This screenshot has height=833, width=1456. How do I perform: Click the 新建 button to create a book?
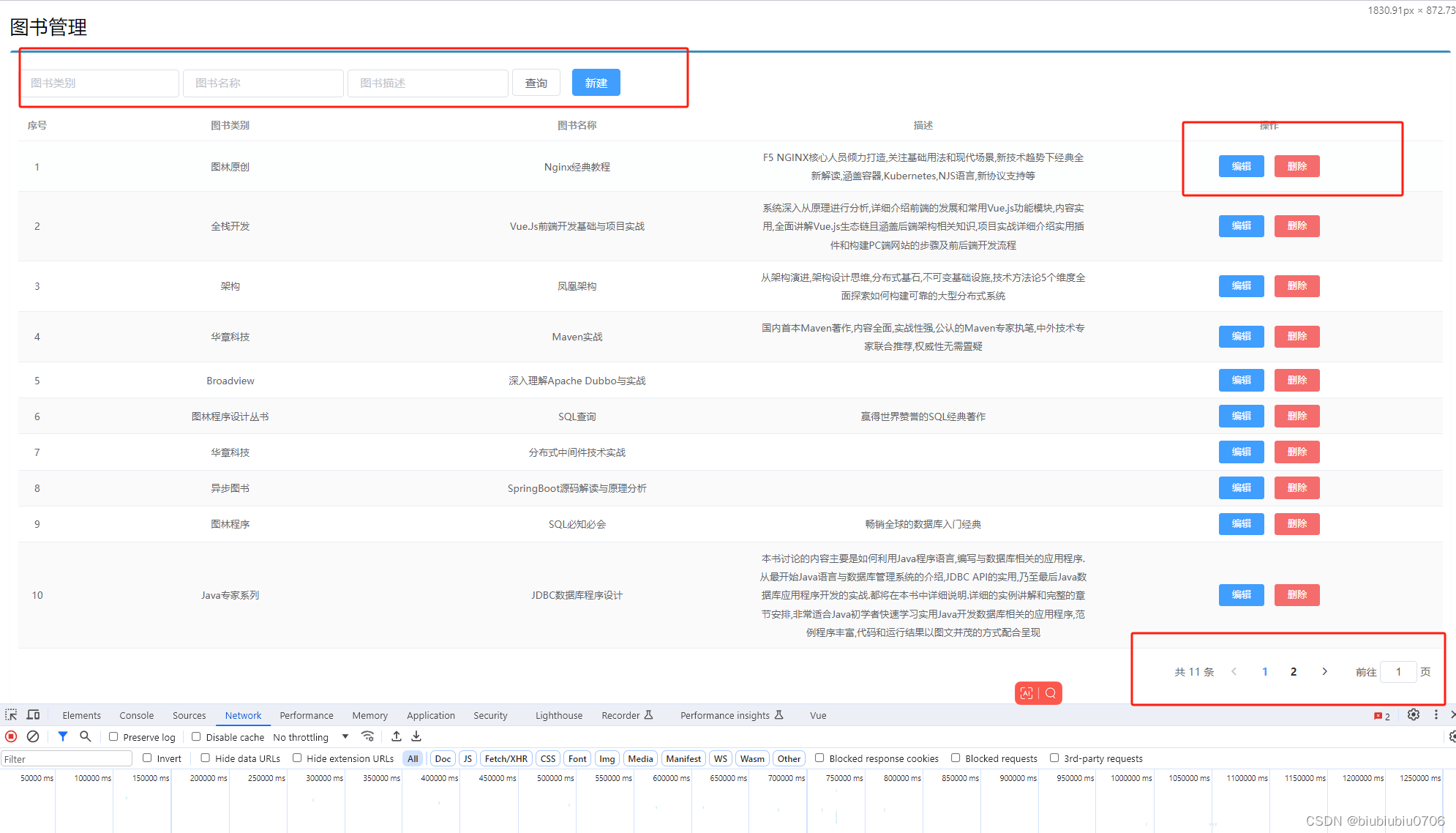coord(596,82)
